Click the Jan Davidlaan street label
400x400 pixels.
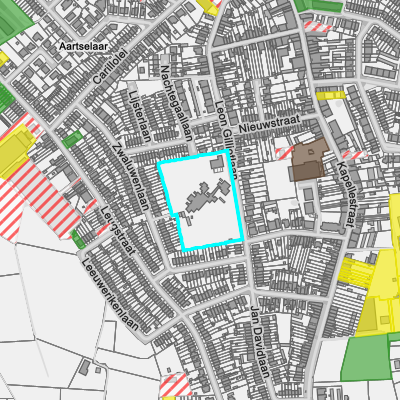[x=260, y=341]
